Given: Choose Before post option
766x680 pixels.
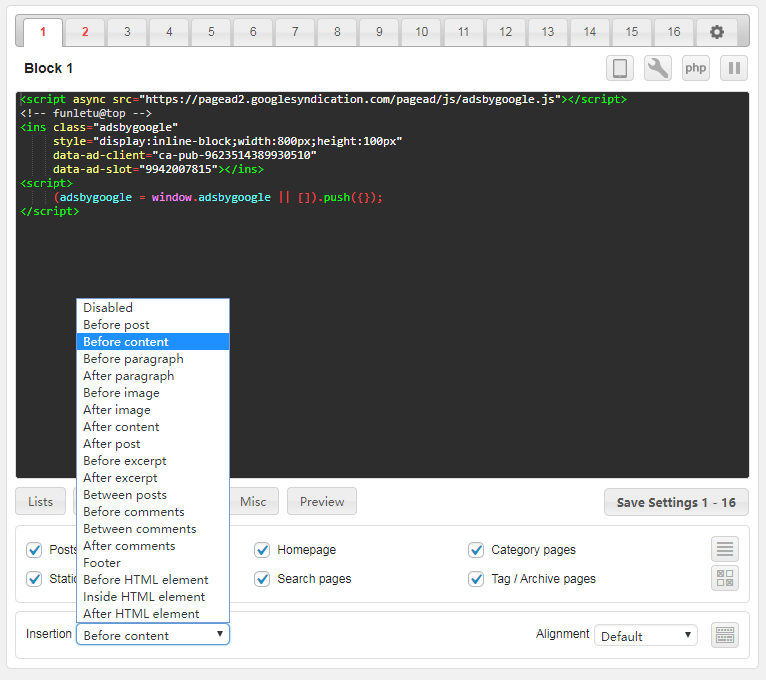Looking at the screenshot, I should (153, 325).
